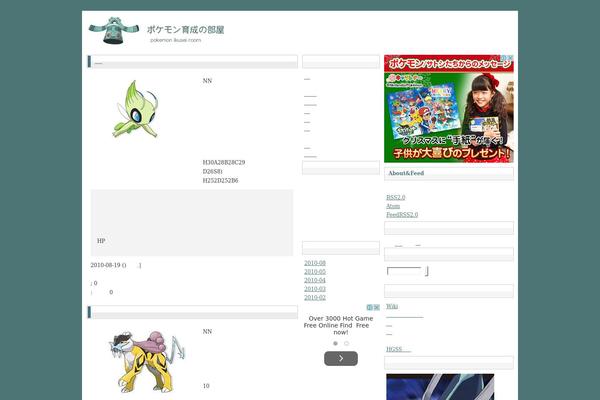The height and width of the screenshot is (400, 600).
Task: Click the search submit button beside input
Action: pyautogui.click(x=426, y=271)
